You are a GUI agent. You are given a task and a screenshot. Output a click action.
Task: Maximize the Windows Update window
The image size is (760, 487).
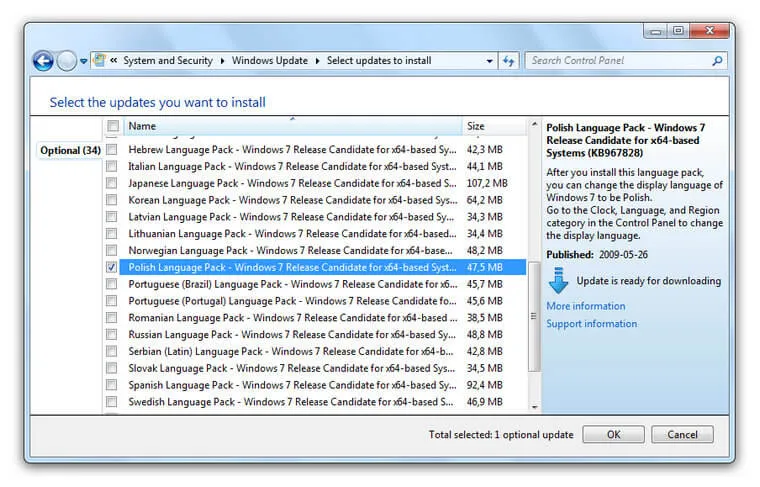[x=678, y=31]
